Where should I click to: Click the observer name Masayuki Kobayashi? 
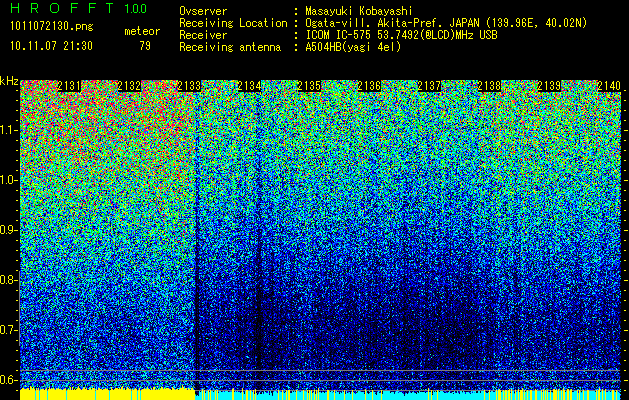(x=359, y=11)
